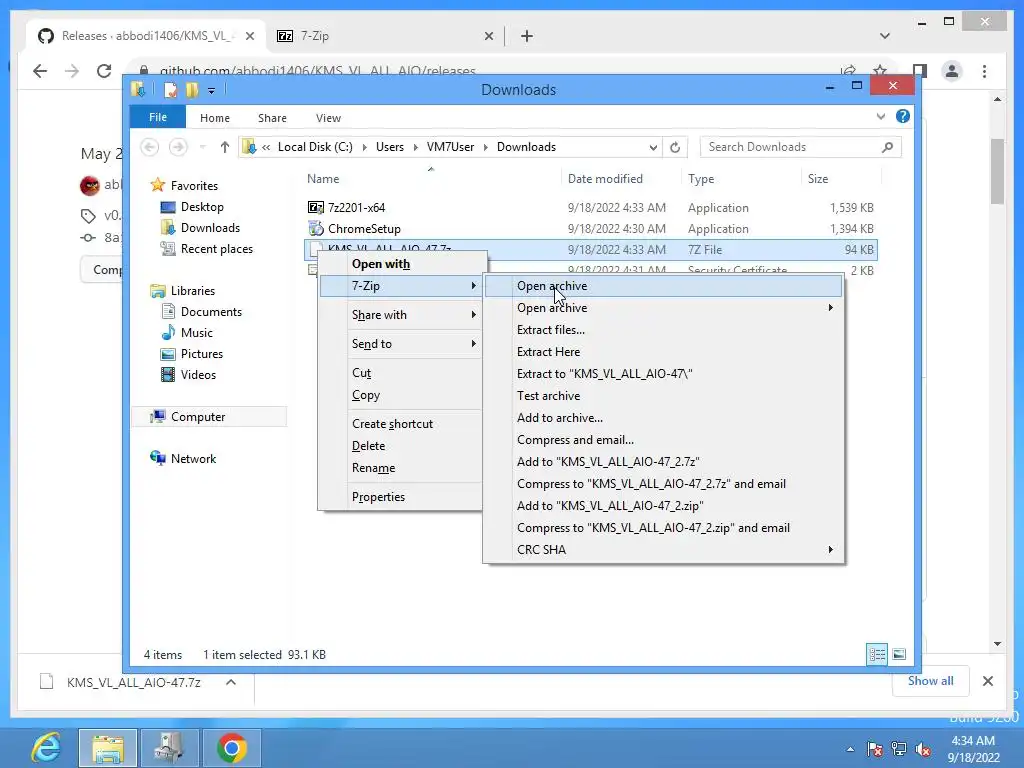Viewport: 1024px width, 768px height.
Task: Click File Explorer taskbar button
Action: (x=108, y=748)
